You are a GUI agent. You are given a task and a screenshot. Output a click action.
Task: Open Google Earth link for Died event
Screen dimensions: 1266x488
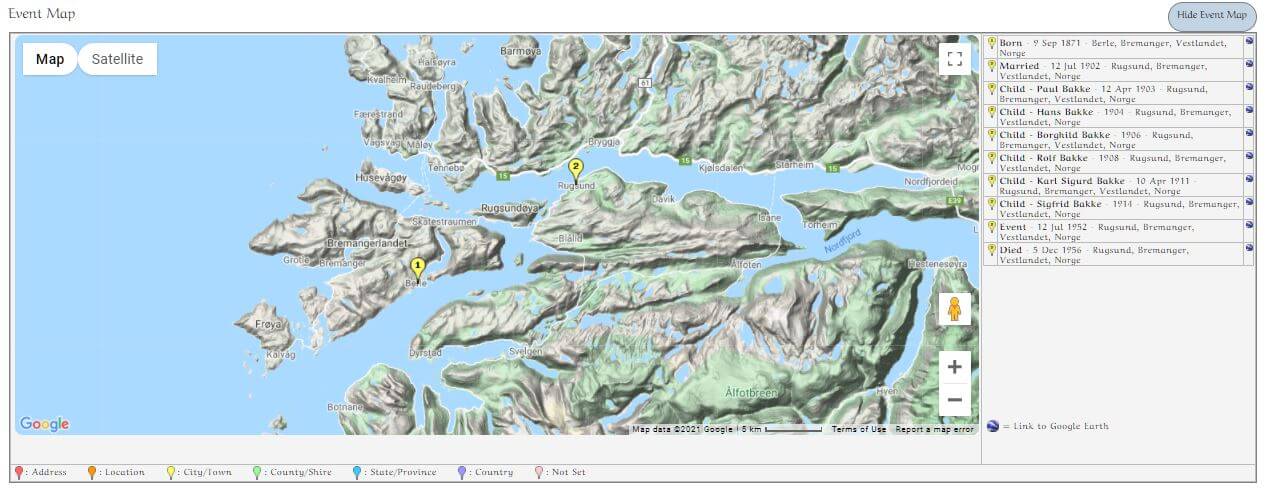point(1249,249)
